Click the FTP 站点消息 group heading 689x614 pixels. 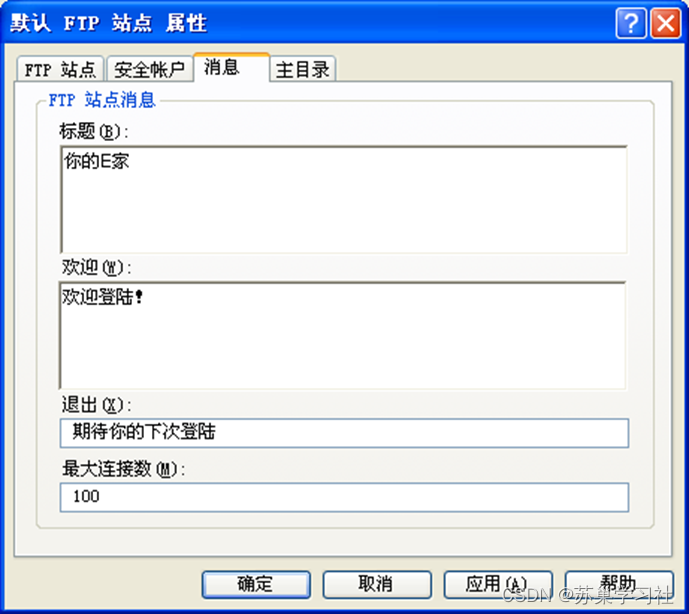click(x=102, y=100)
